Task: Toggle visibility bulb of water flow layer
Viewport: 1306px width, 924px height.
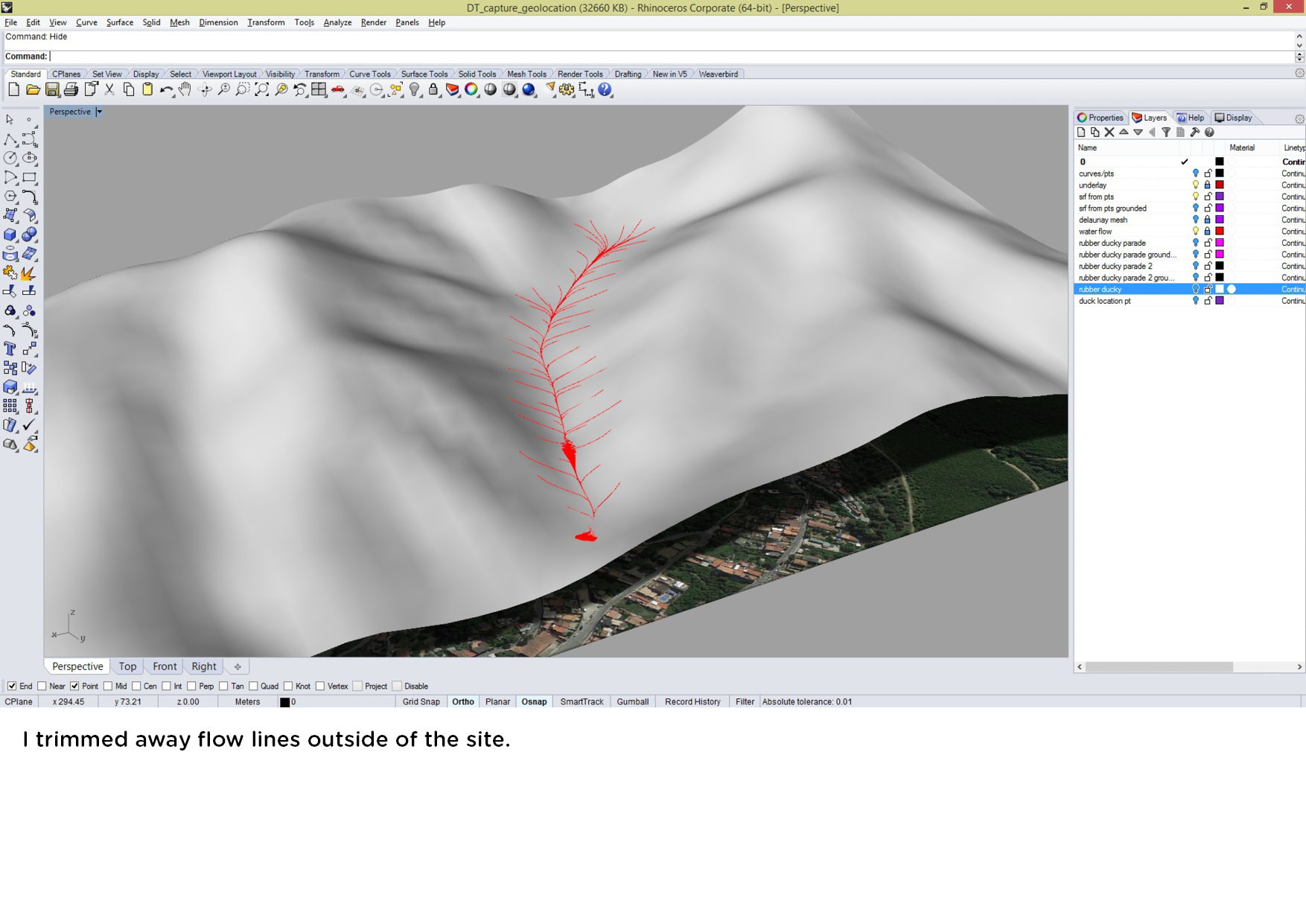Action: tap(1196, 232)
